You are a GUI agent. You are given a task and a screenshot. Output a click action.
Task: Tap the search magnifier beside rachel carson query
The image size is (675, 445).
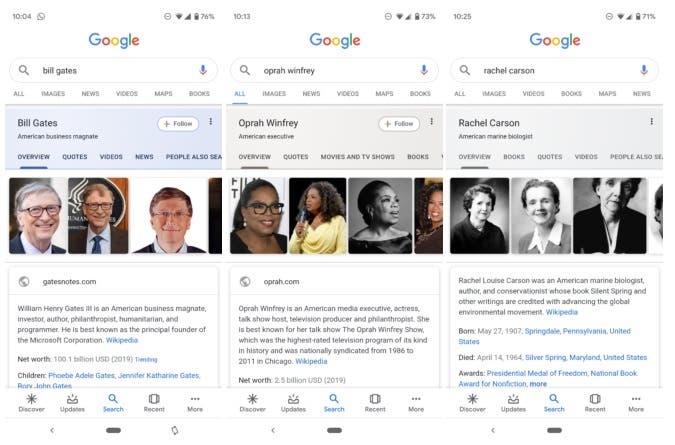[x=465, y=70]
